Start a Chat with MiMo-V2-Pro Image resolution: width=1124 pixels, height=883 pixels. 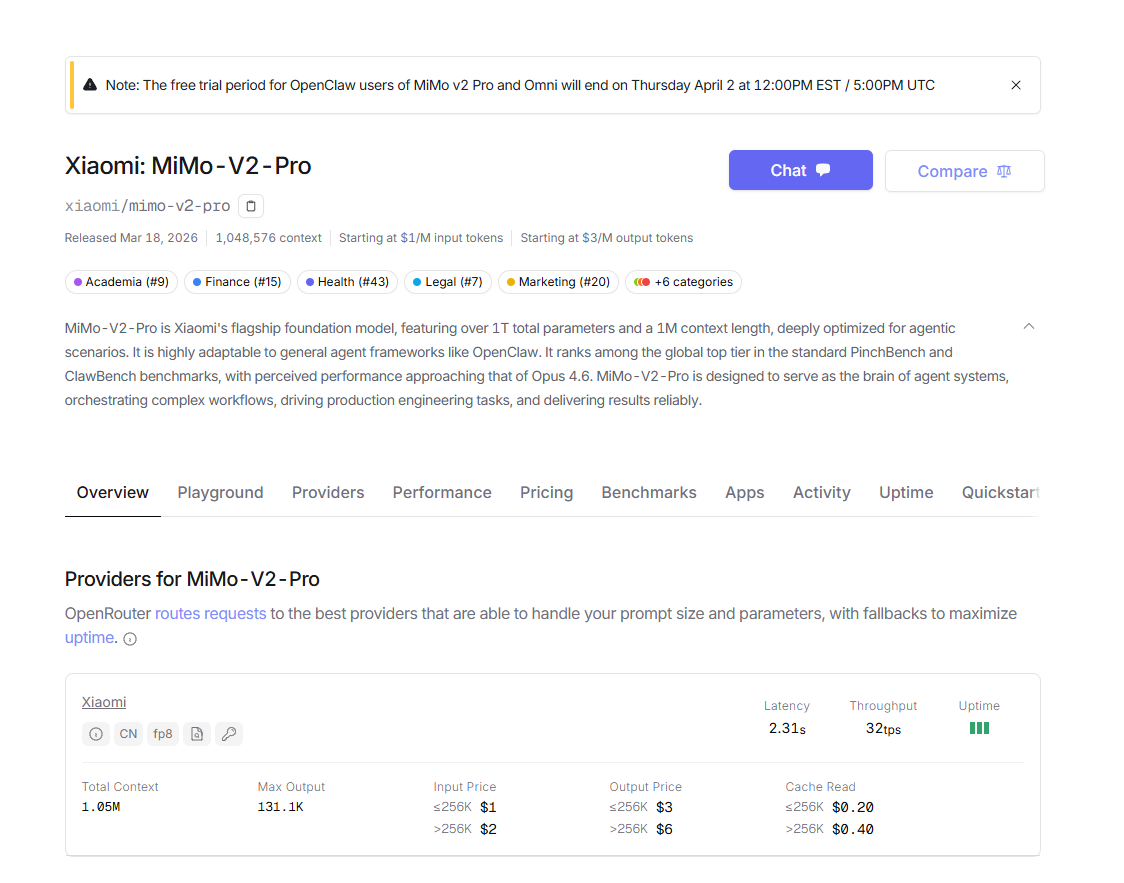point(801,171)
